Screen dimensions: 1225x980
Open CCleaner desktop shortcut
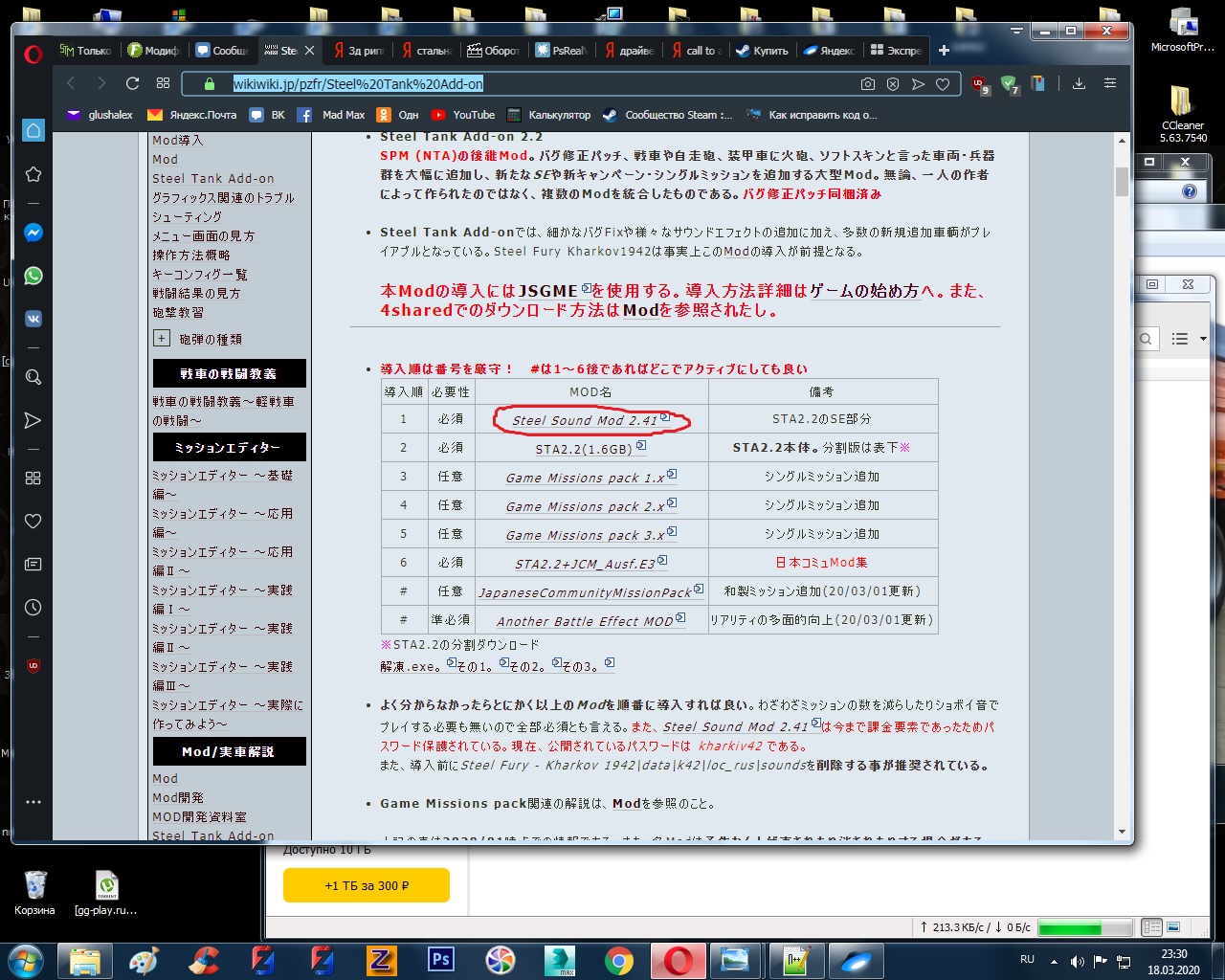point(1183,113)
